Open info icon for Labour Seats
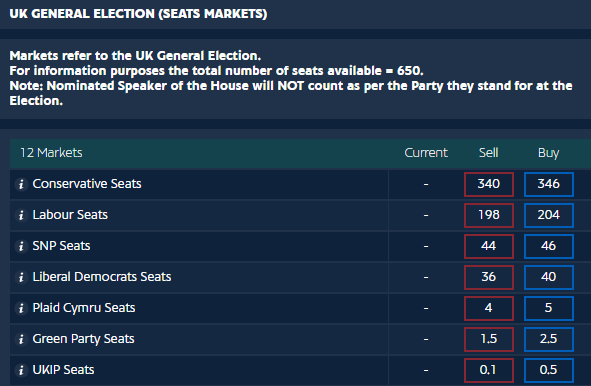This screenshot has width=591, height=386. pos(21,215)
